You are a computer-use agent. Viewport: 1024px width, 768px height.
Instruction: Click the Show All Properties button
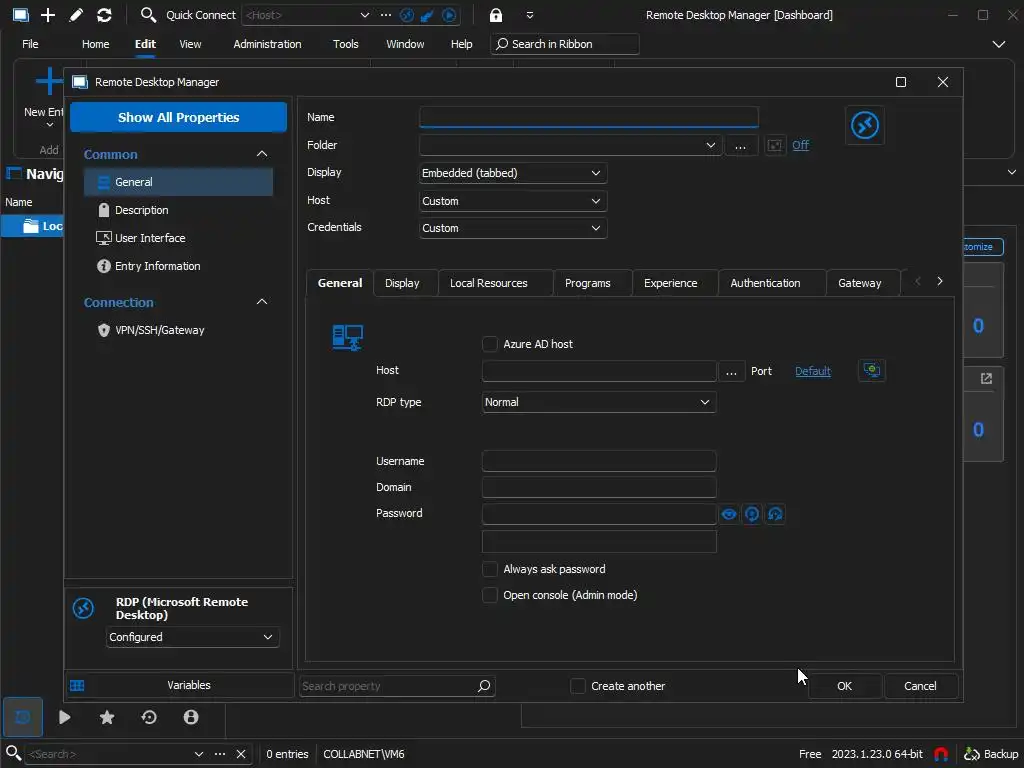tap(178, 117)
